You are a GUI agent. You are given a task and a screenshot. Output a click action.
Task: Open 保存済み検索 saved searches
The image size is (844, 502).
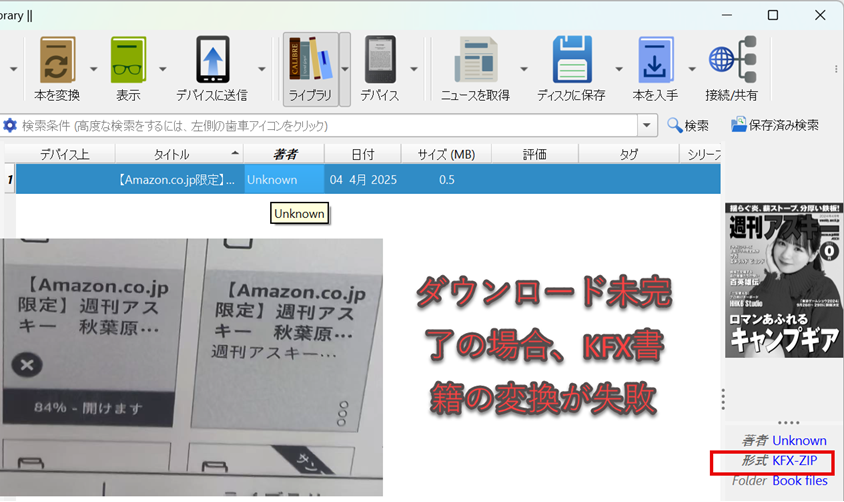[x=775, y=125]
